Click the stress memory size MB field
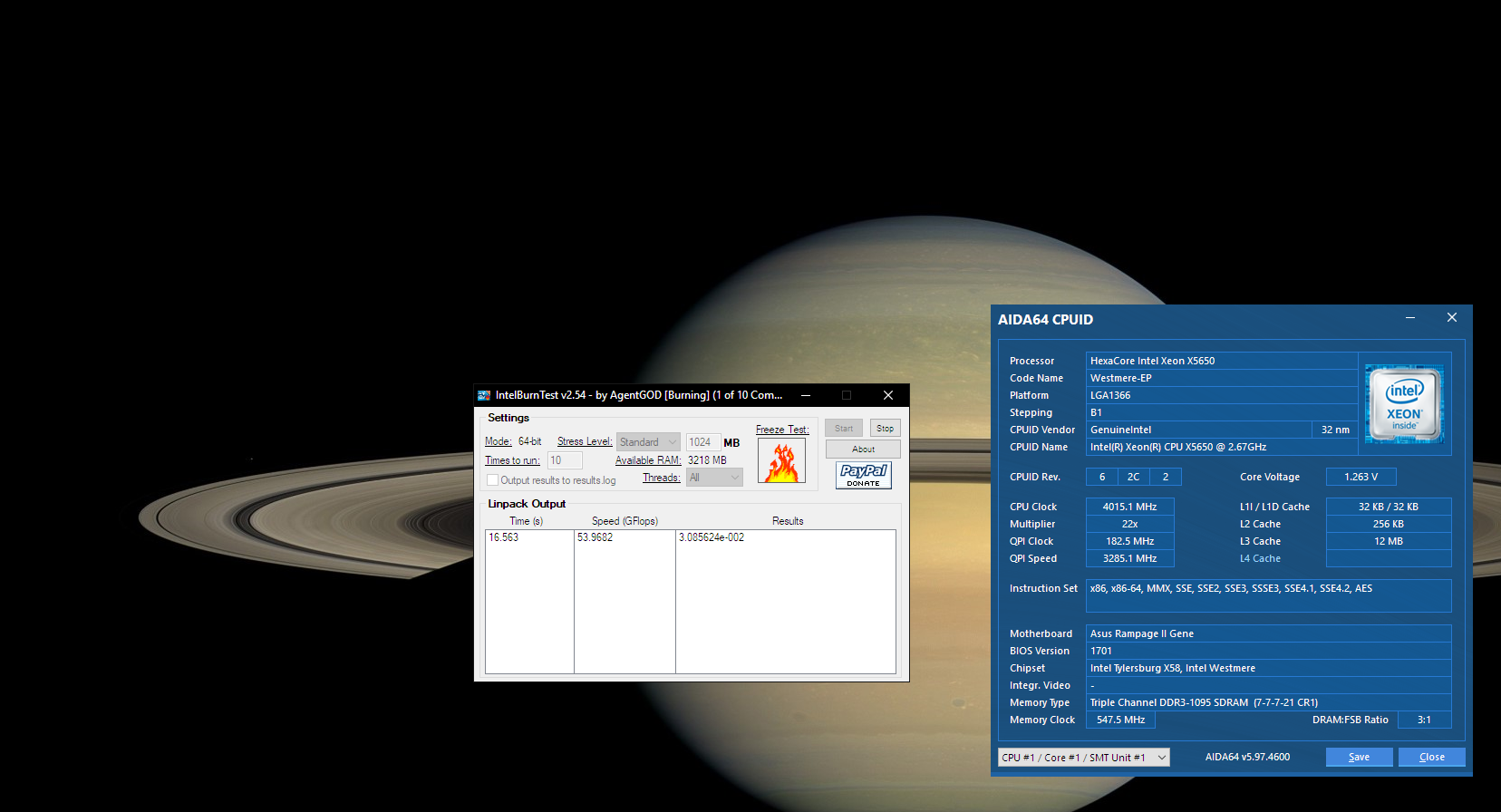Screen dimensions: 1501x812 tap(703, 442)
